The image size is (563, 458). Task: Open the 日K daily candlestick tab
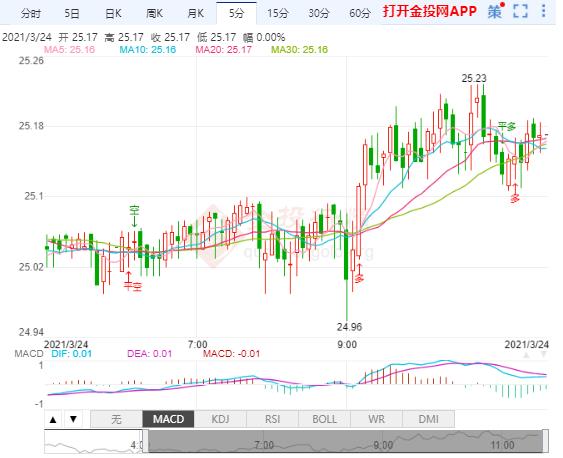(x=113, y=13)
